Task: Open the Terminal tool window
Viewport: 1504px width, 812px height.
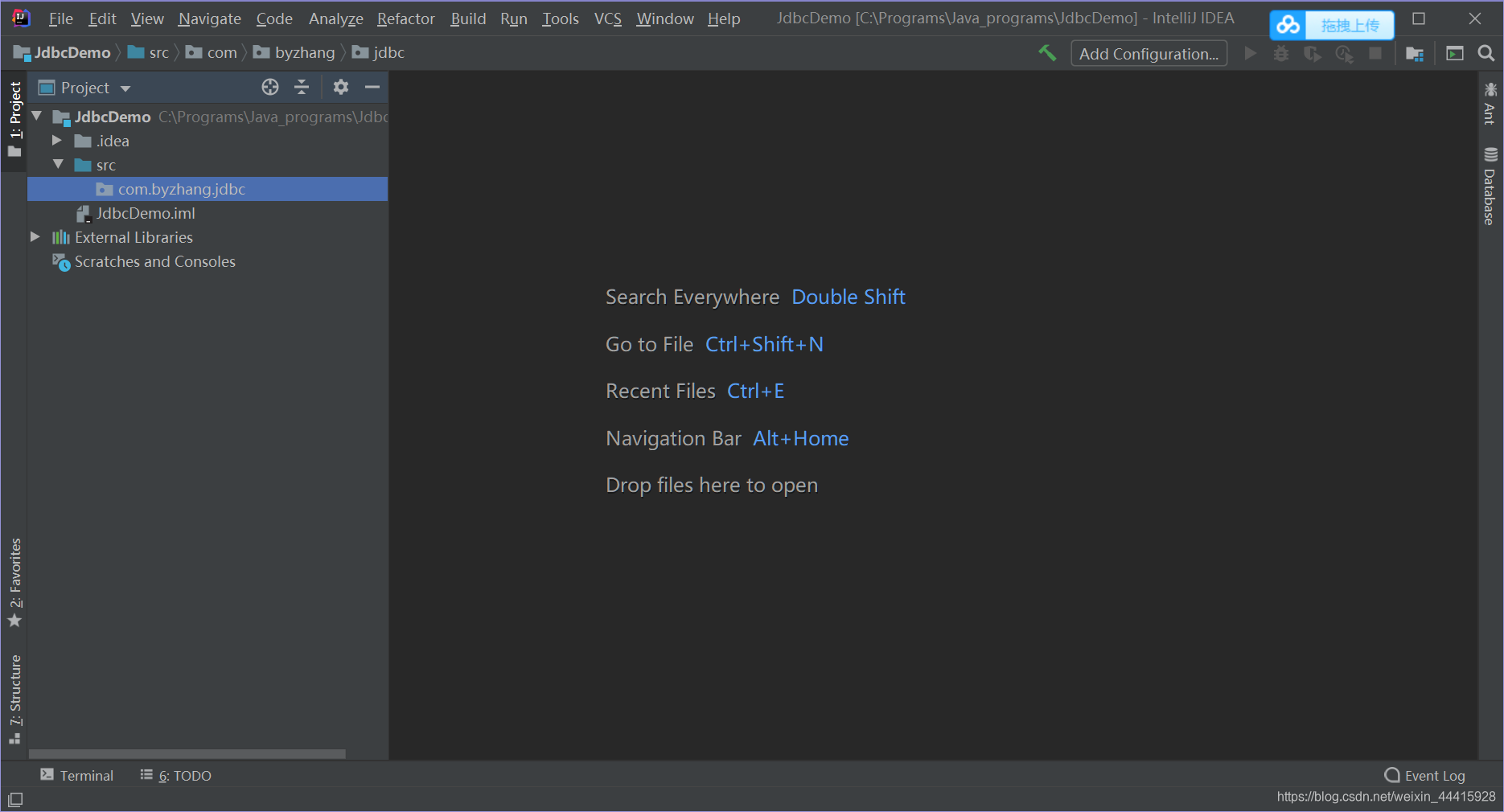Action: pos(77,775)
